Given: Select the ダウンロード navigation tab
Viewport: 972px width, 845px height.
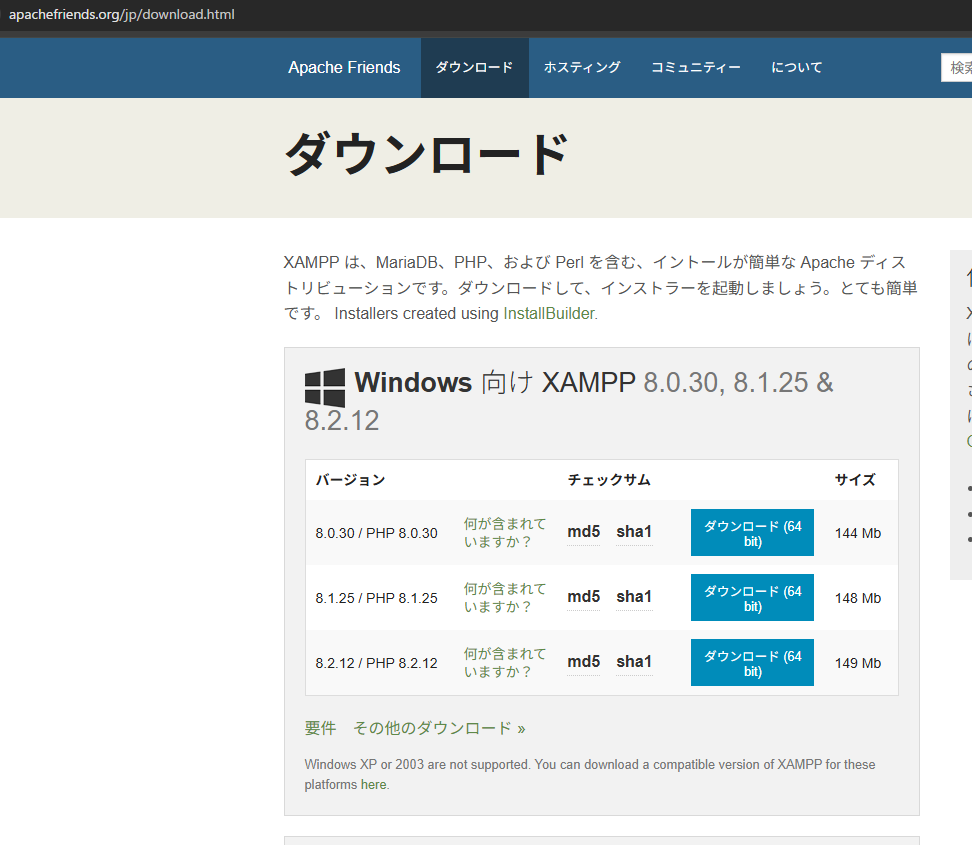Looking at the screenshot, I should pyautogui.click(x=474, y=68).
